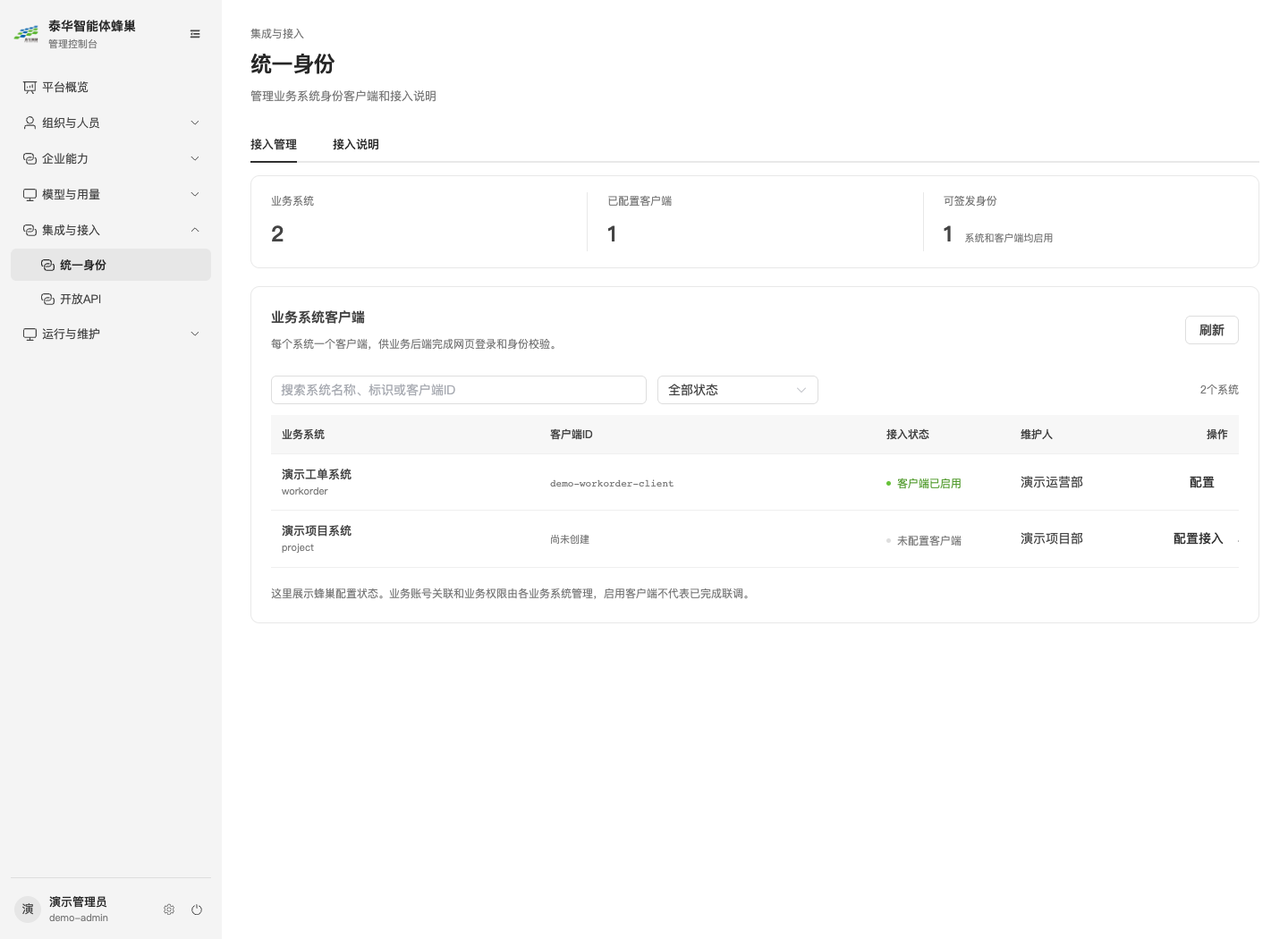Click the 统一身份 submenu icon
The width and height of the screenshot is (1288, 939).
coord(47,265)
